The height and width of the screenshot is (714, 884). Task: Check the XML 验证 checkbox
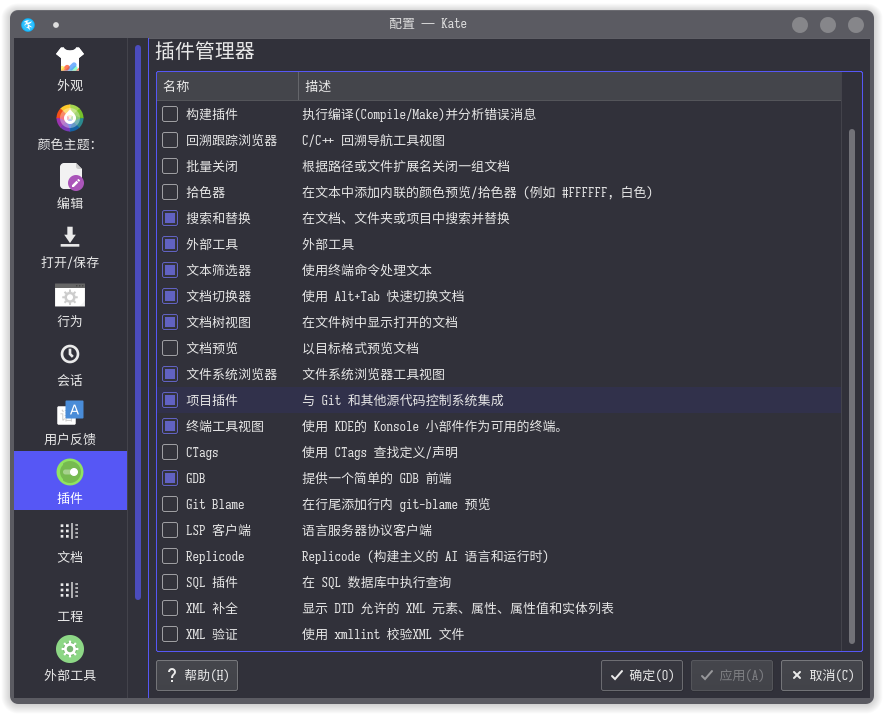(x=170, y=634)
